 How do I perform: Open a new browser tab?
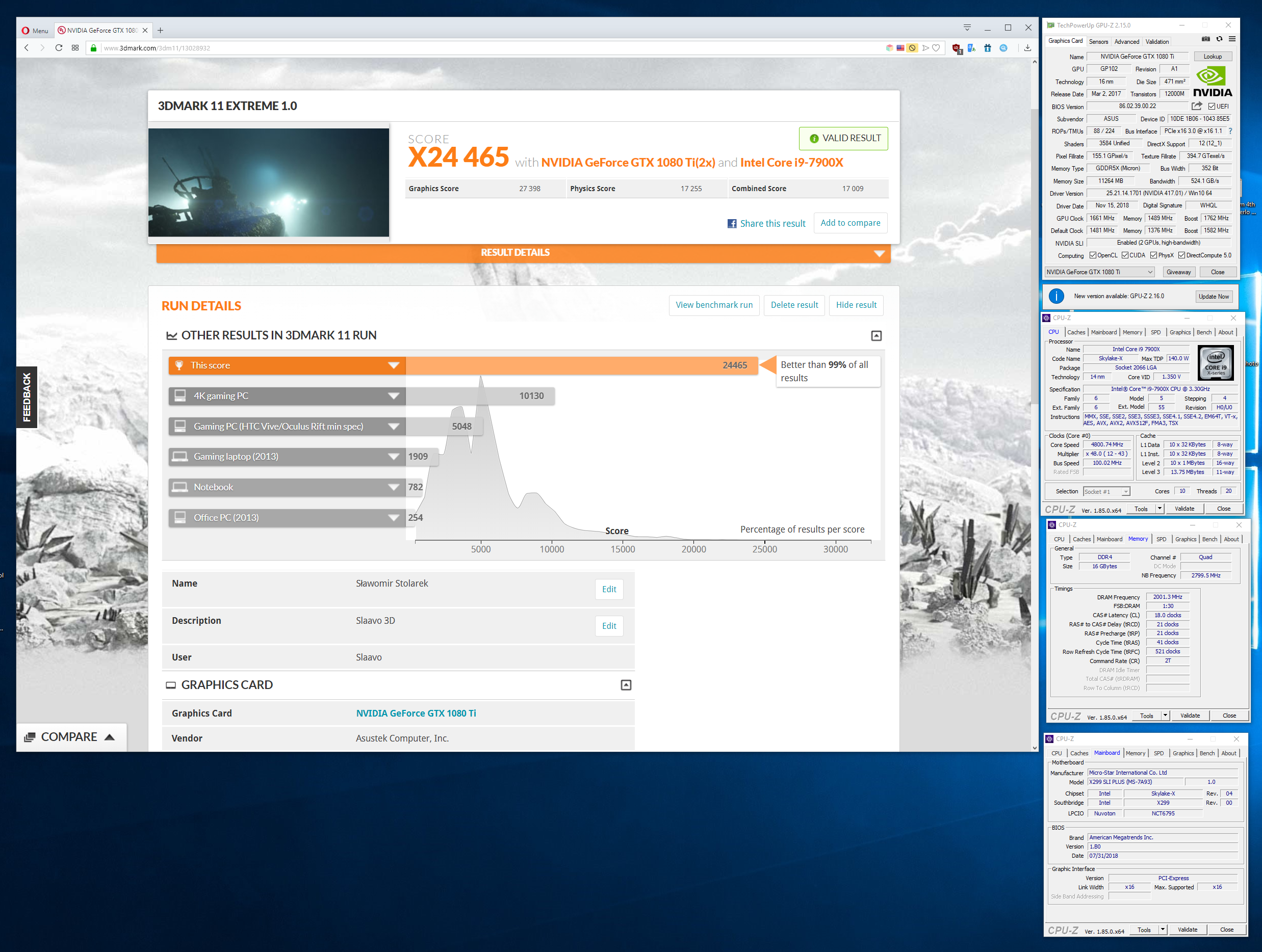(x=160, y=30)
